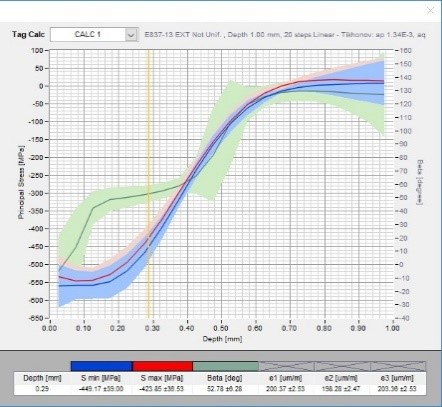Click the 0.29 depth value cell
The image size is (442, 407).
[x=42, y=389]
